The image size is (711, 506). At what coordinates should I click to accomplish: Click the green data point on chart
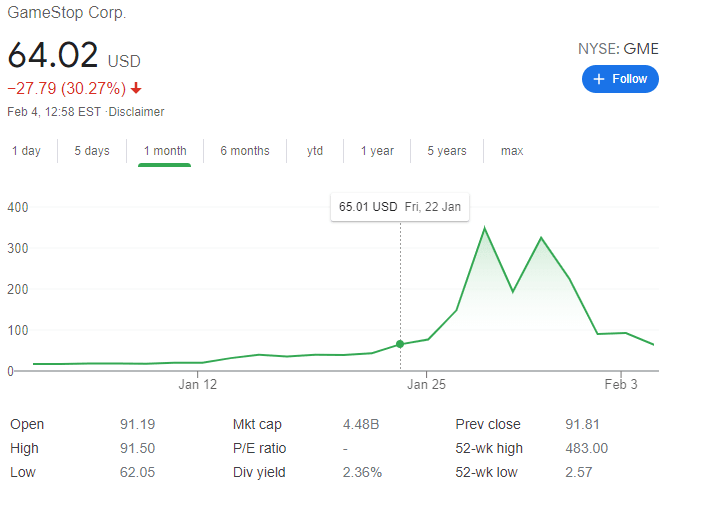click(x=401, y=344)
